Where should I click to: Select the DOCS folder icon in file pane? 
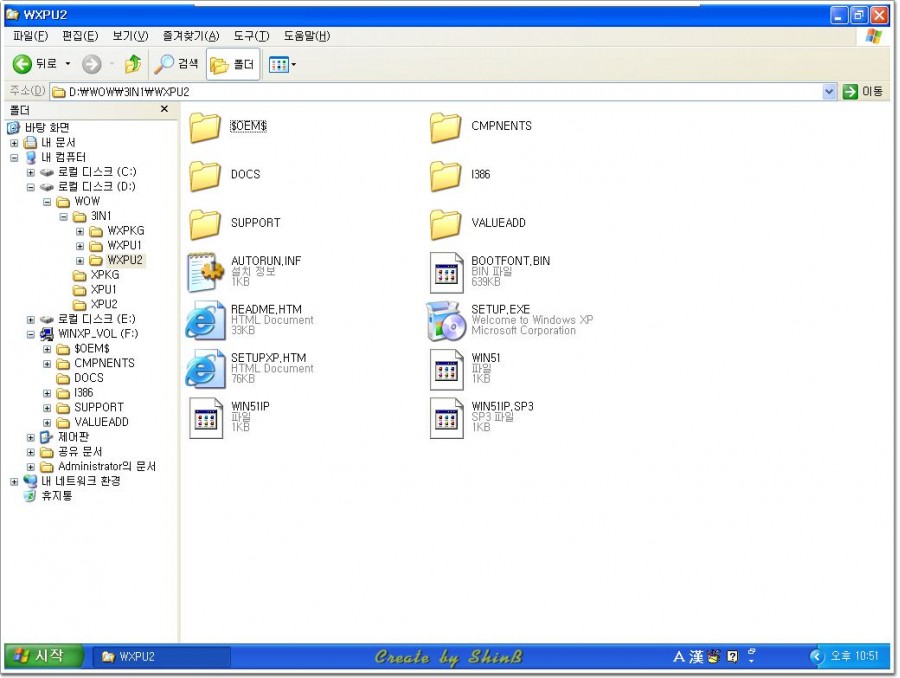pyautogui.click(x=205, y=175)
